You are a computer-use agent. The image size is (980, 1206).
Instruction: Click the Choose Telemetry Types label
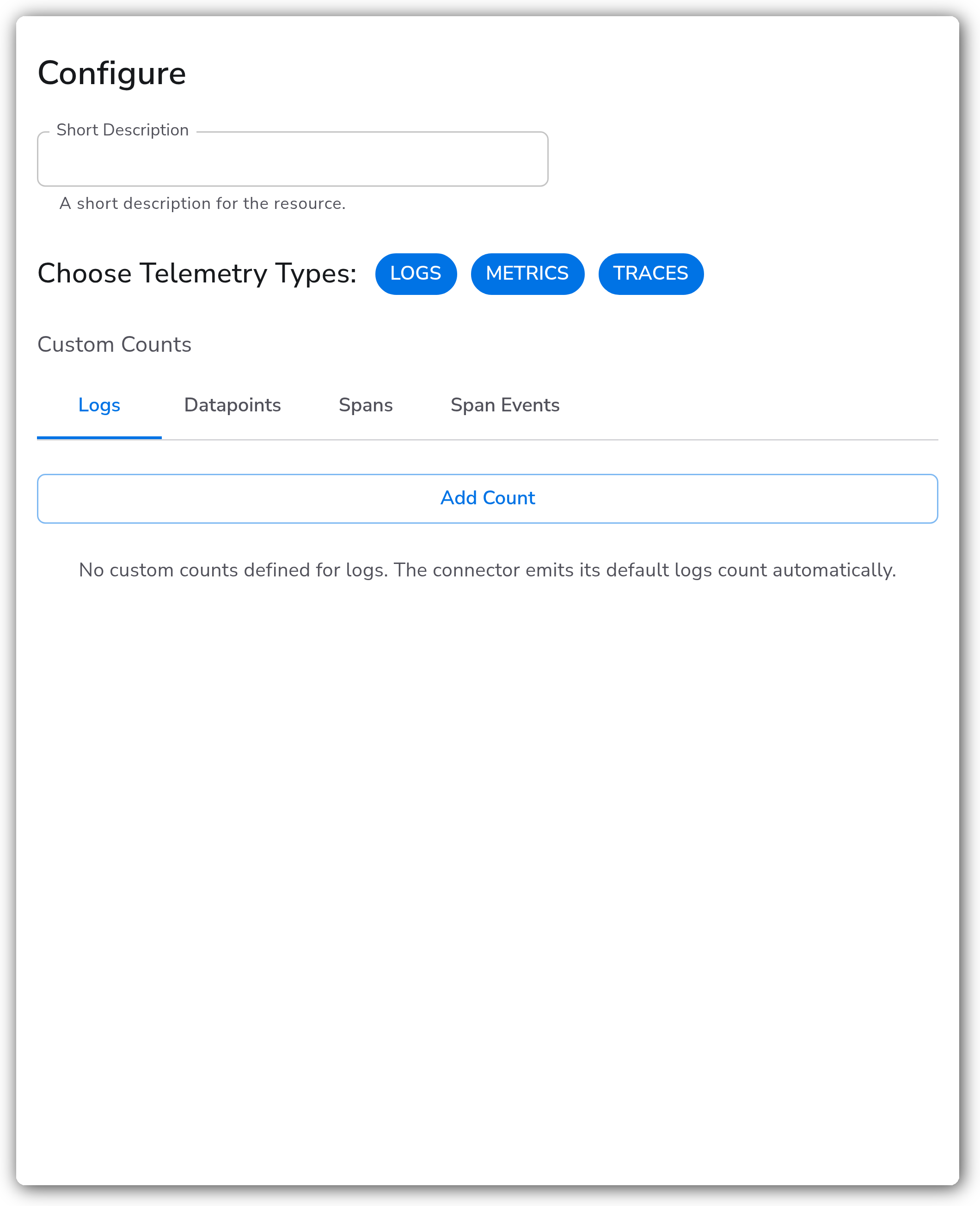tap(197, 273)
